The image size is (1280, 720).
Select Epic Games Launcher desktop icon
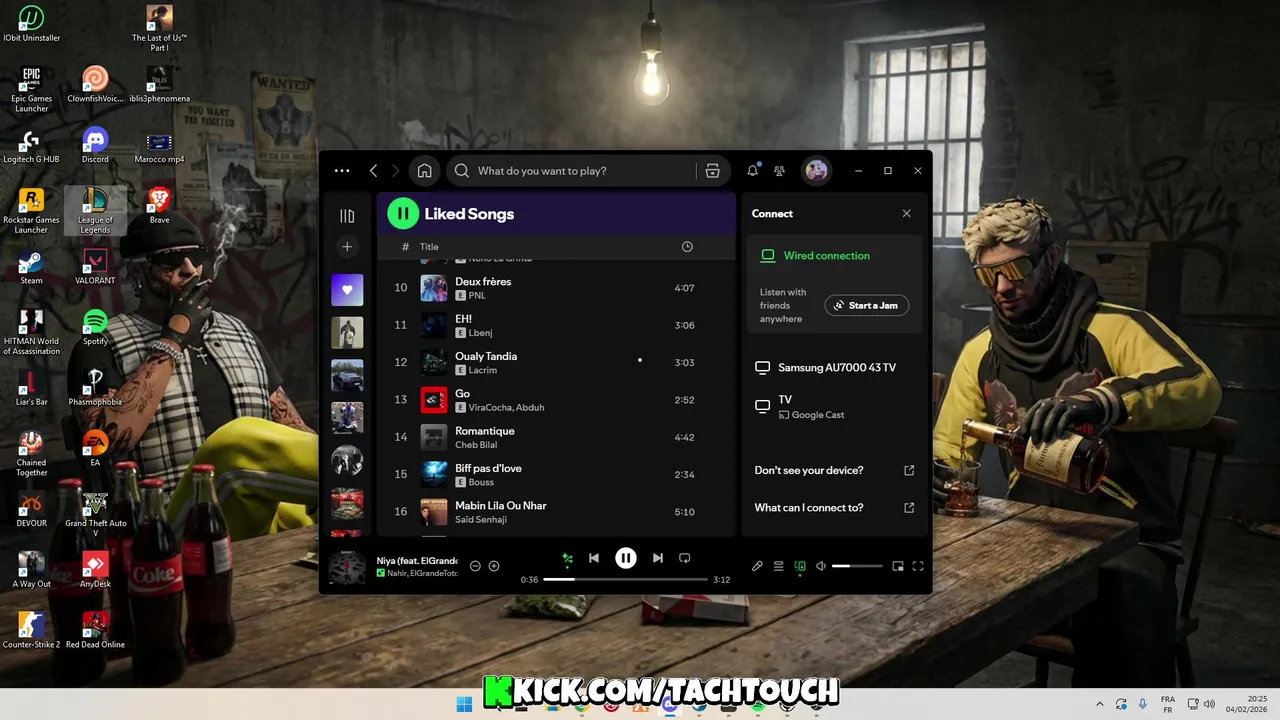31,90
